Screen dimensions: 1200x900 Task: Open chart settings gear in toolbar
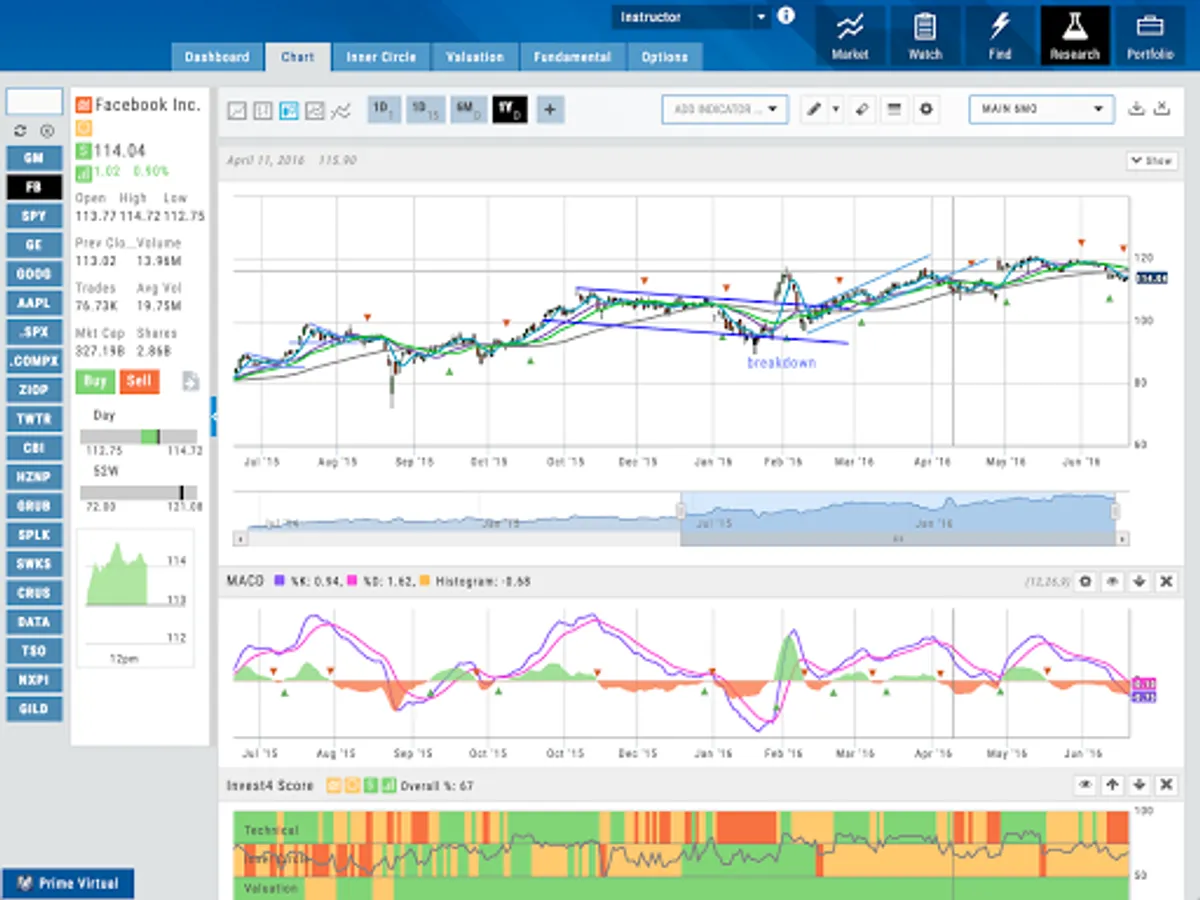pos(926,110)
